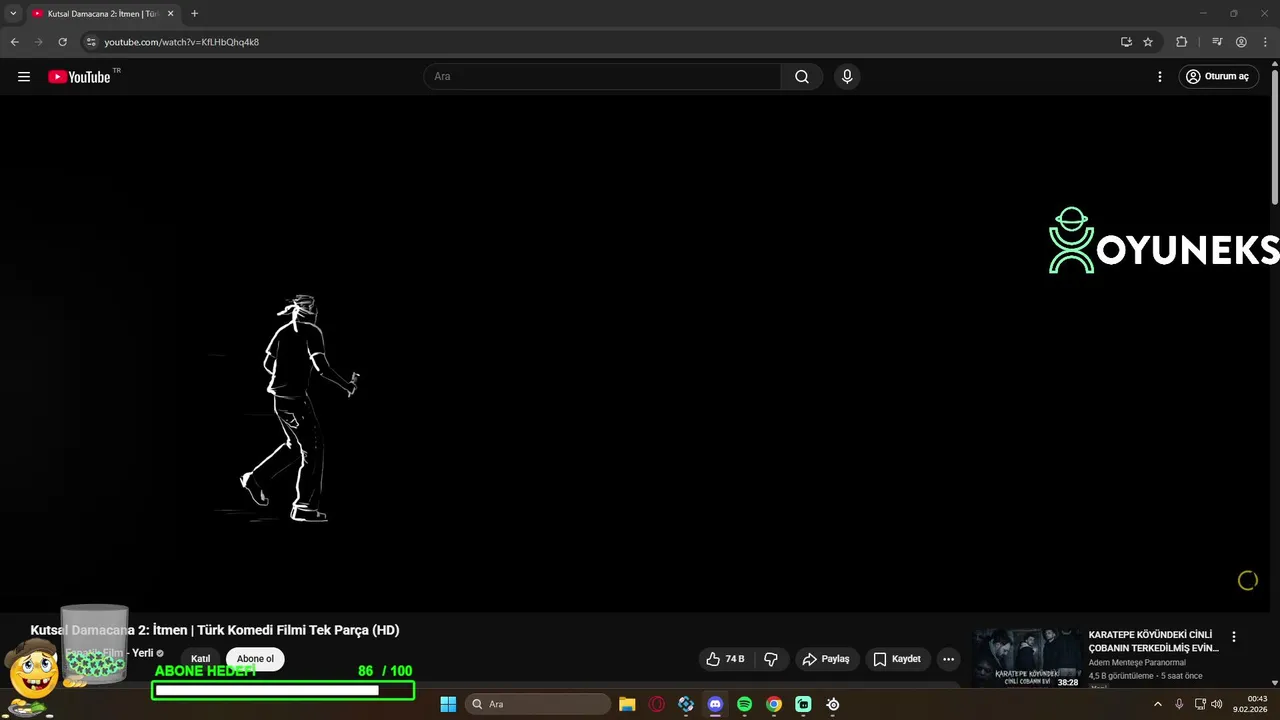The width and height of the screenshot is (1280, 720).
Task: Open the suggested video title Karatepe Köyündeki Cinli
Action: 1153,641
